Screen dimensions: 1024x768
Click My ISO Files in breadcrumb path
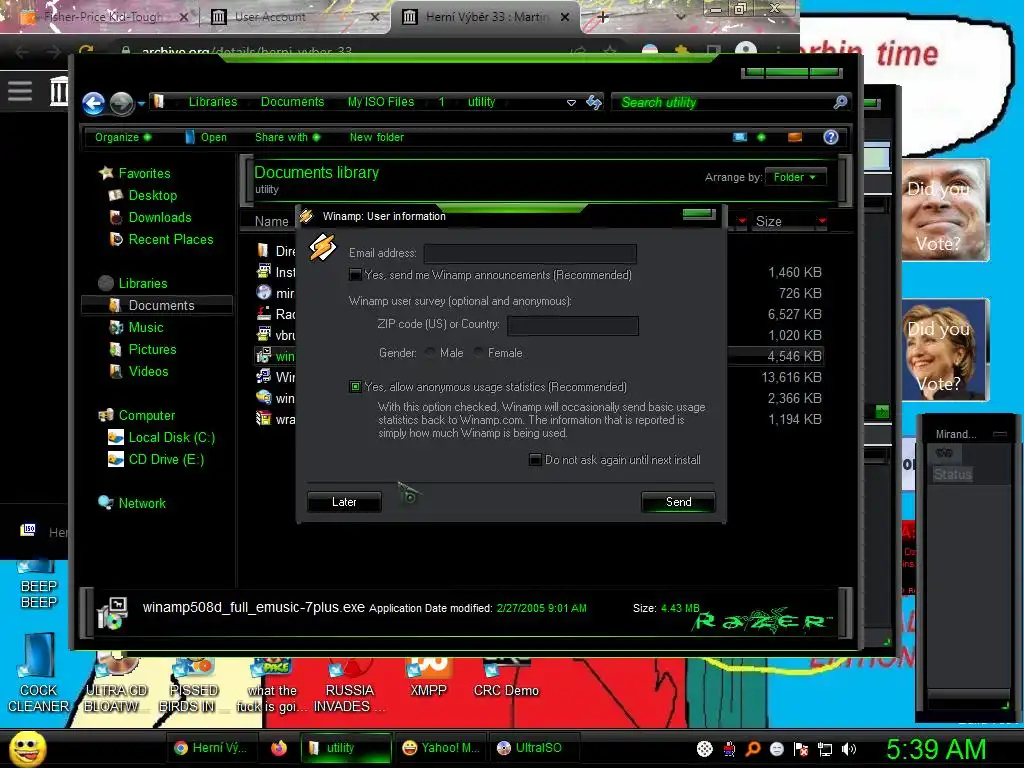[381, 102]
